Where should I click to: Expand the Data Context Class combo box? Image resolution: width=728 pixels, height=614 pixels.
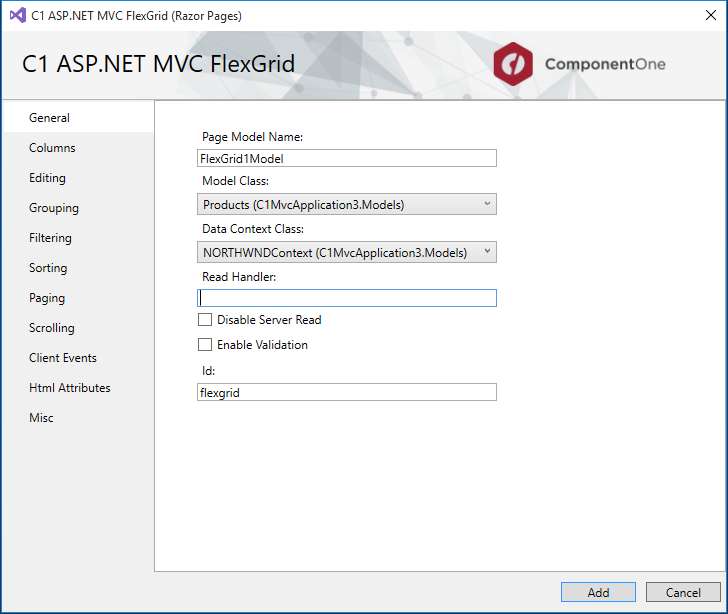point(347,252)
